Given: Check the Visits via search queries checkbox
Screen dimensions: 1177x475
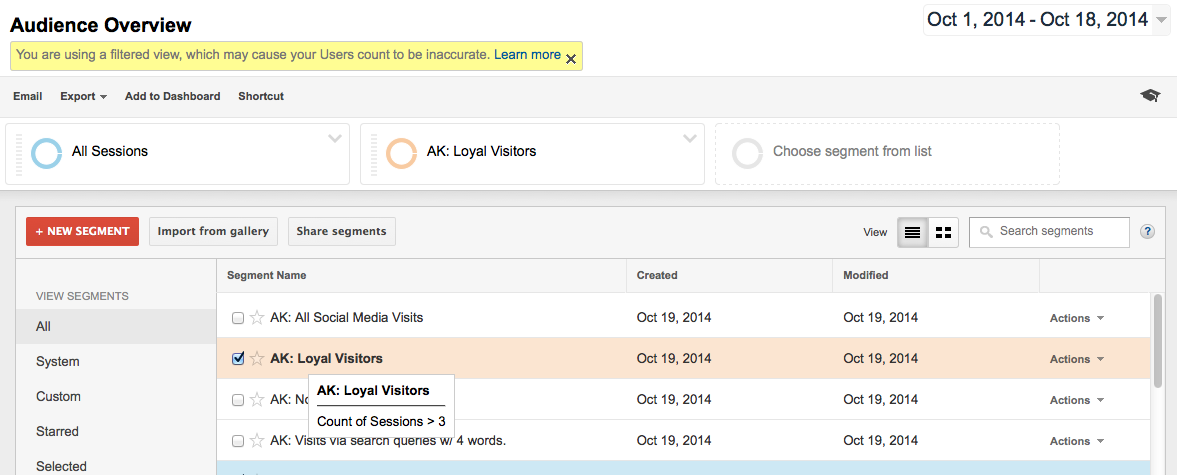Looking at the screenshot, I should [238, 441].
